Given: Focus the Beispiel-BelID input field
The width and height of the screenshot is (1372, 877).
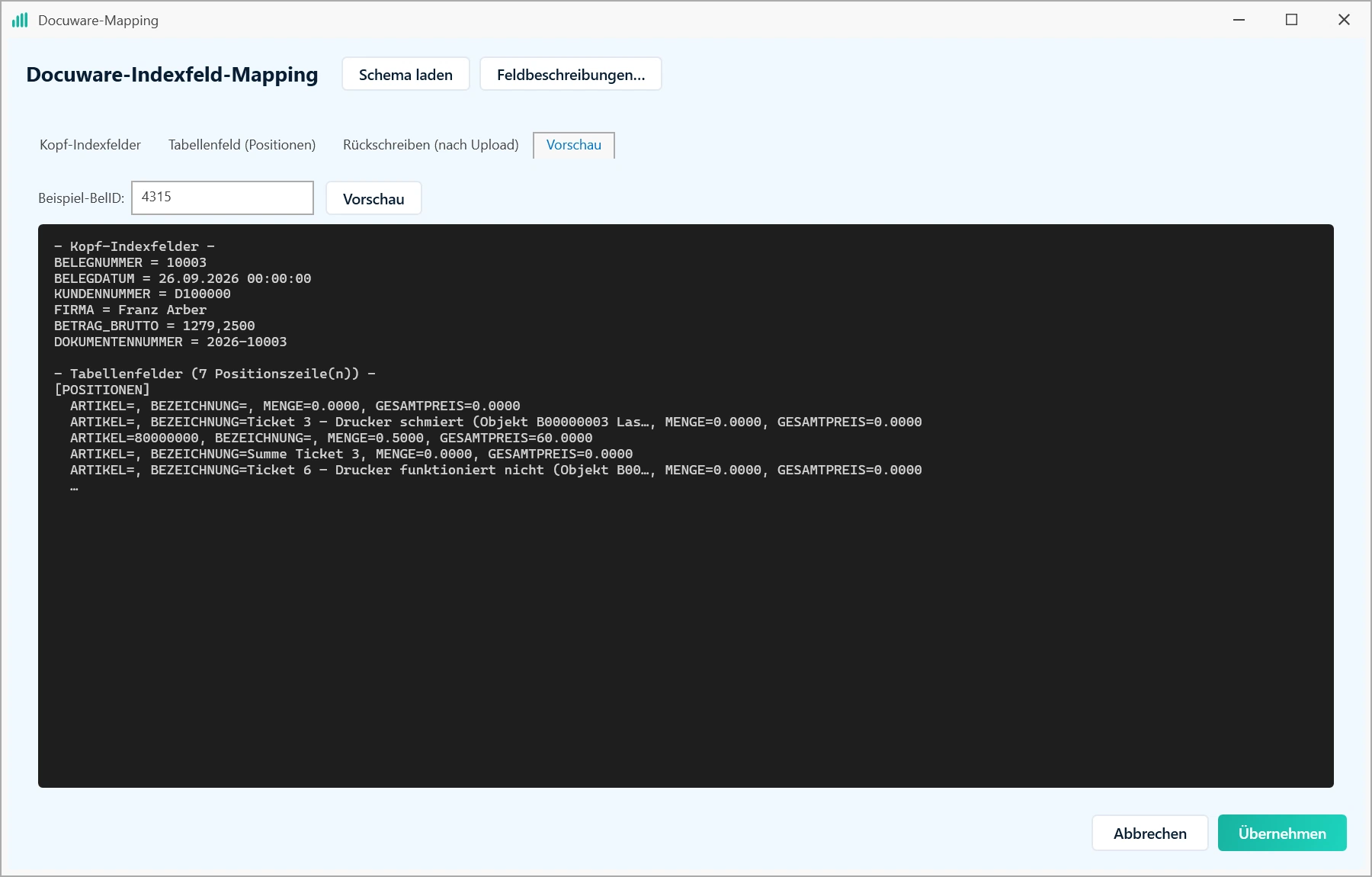Looking at the screenshot, I should [x=223, y=198].
